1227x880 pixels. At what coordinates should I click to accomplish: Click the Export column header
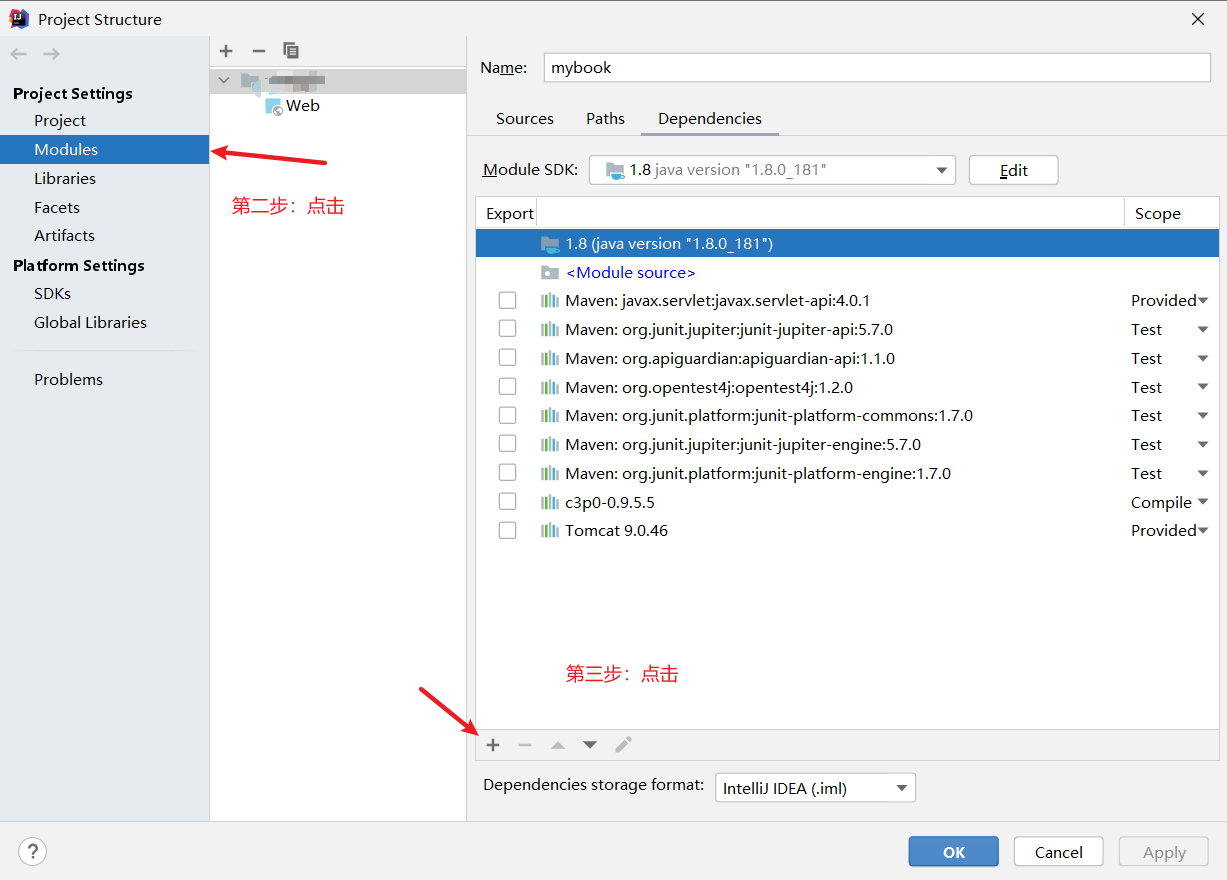click(510, 213)
